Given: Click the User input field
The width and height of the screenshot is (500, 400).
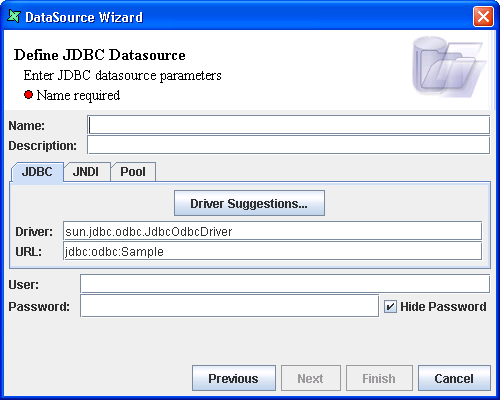Looking at the screenshot, I should [285, 284].
